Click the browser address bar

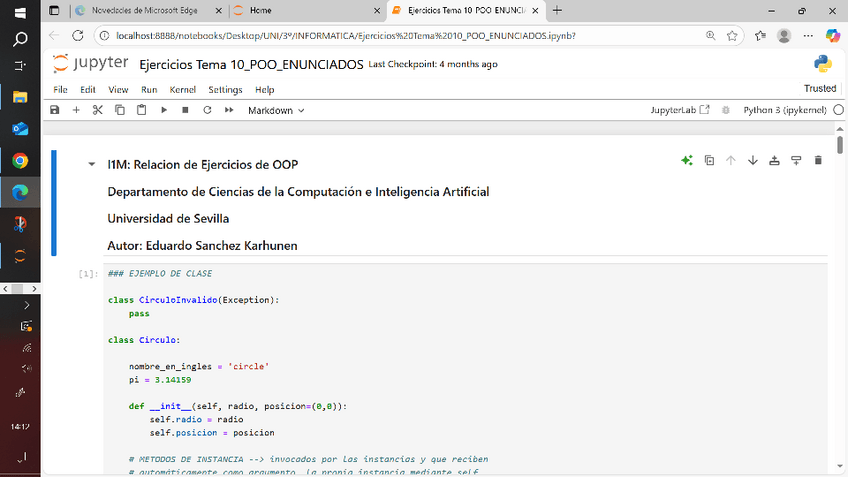coord(400,35)
